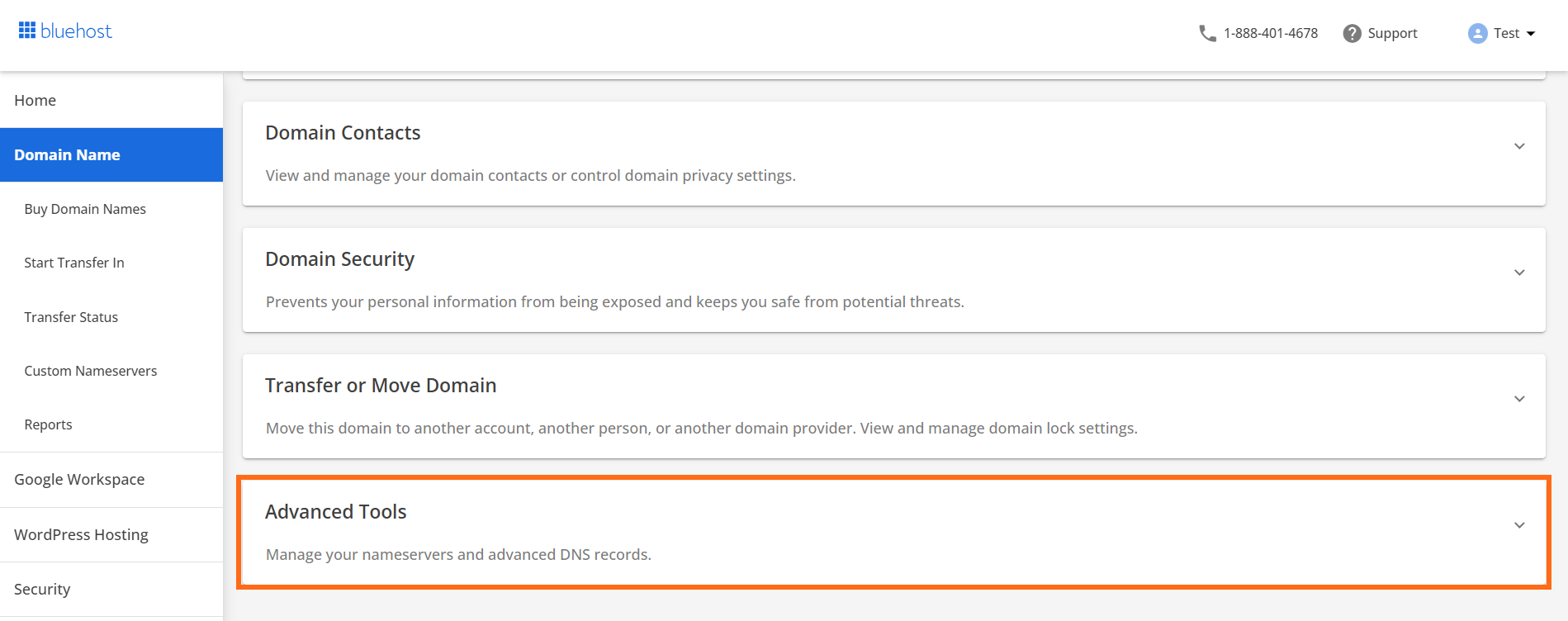The image size is (1568, 621).
Task: Go to Home in sidebar
Action: tap(36, 100)
